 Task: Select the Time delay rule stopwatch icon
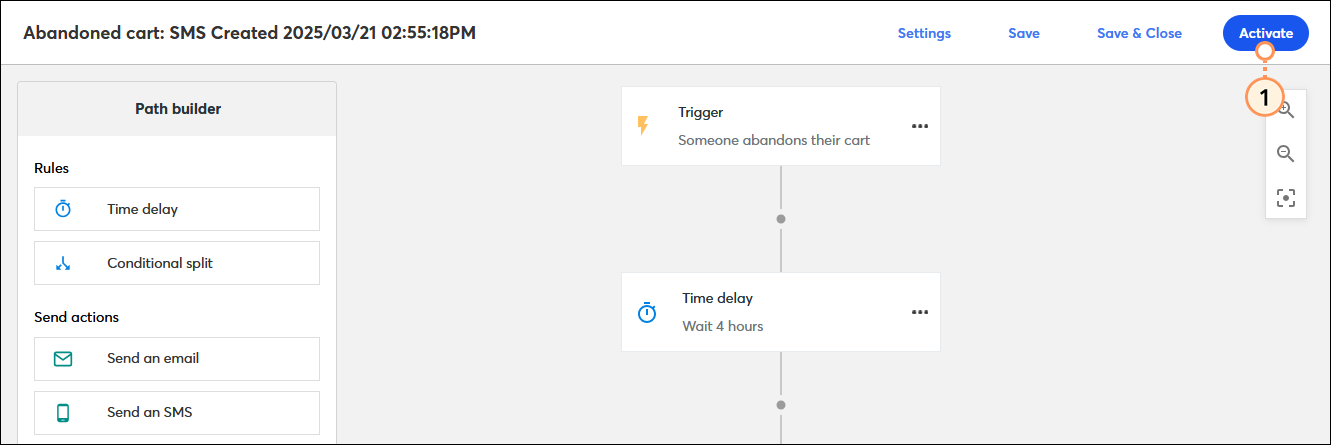point(63,209)
